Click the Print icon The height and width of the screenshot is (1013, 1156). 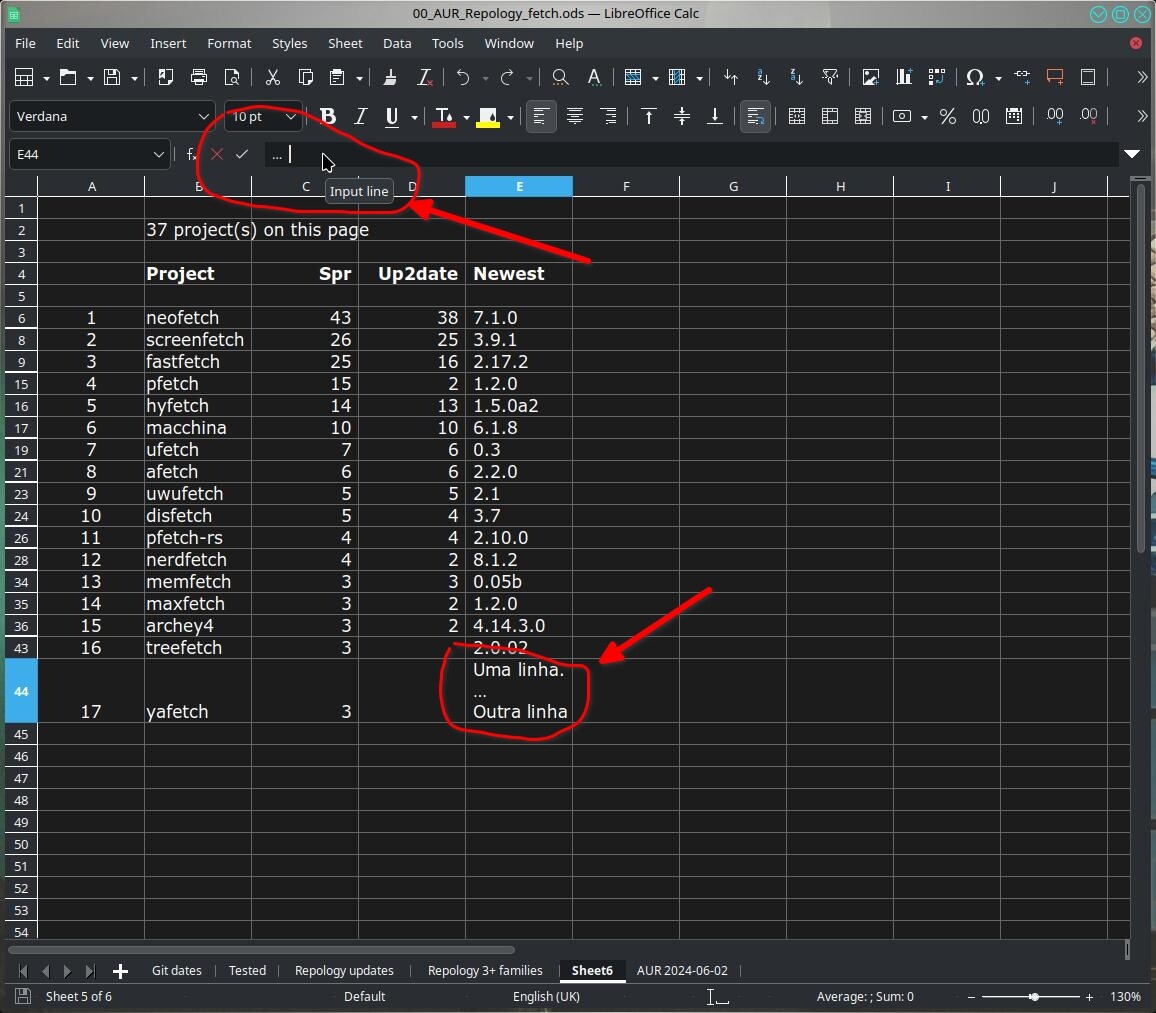click(x=198, y=77)
